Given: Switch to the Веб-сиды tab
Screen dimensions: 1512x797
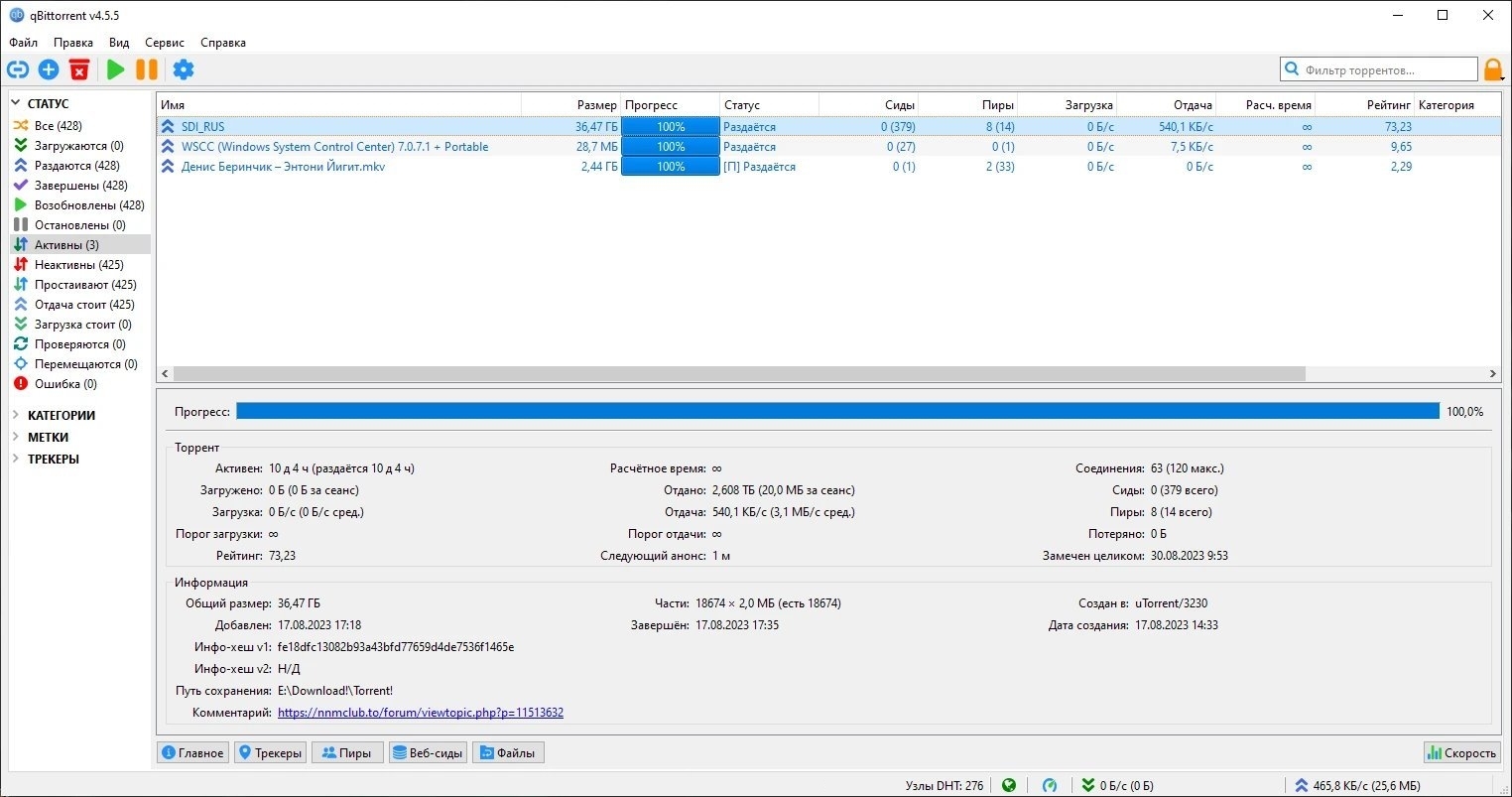Looking at the screenshot, I should (x=428, y=753).
